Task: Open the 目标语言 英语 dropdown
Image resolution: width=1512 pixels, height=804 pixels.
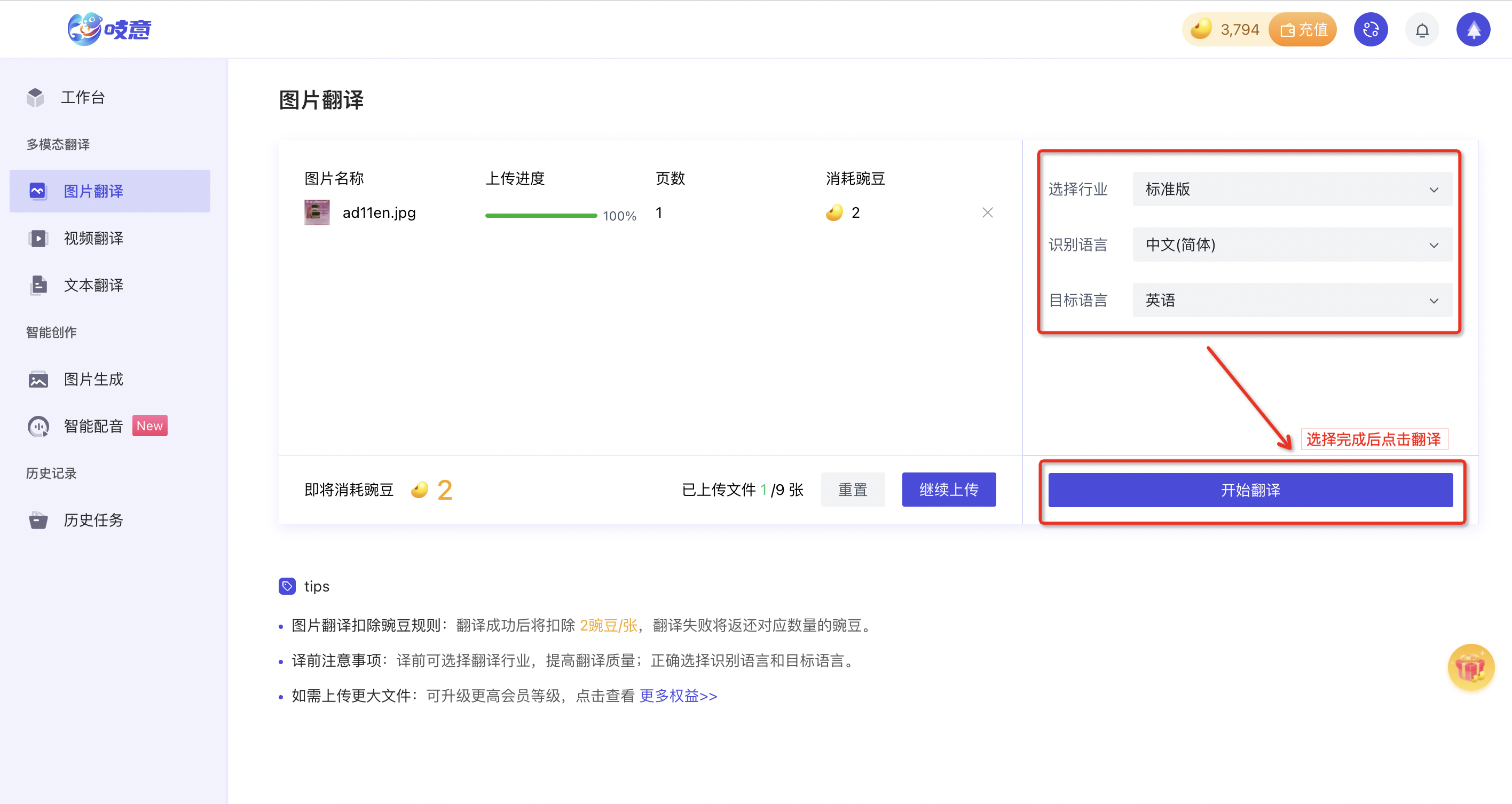Action: [1292, 301]
